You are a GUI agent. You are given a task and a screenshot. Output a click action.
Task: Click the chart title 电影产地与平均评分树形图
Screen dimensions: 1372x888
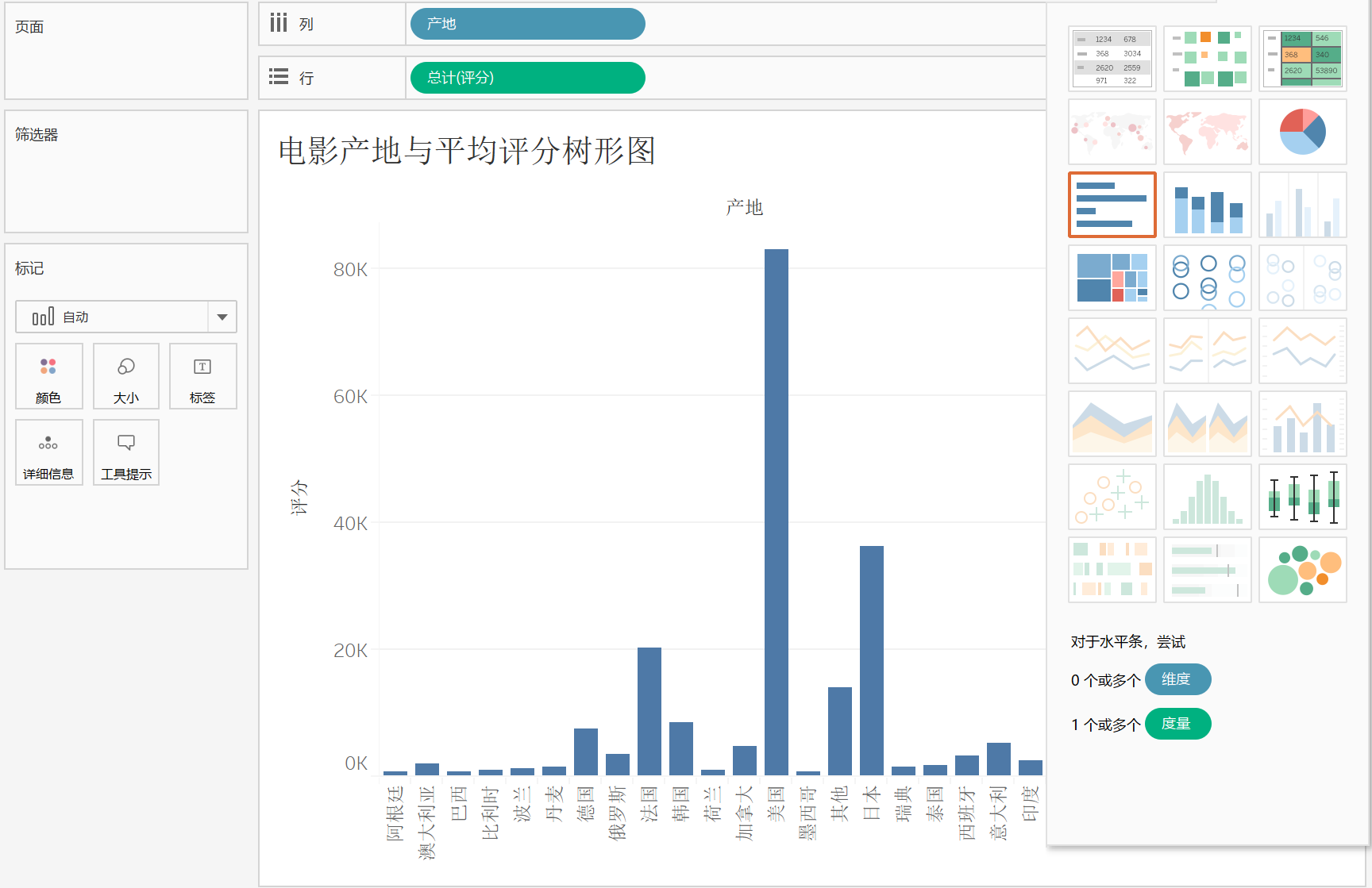467,151
